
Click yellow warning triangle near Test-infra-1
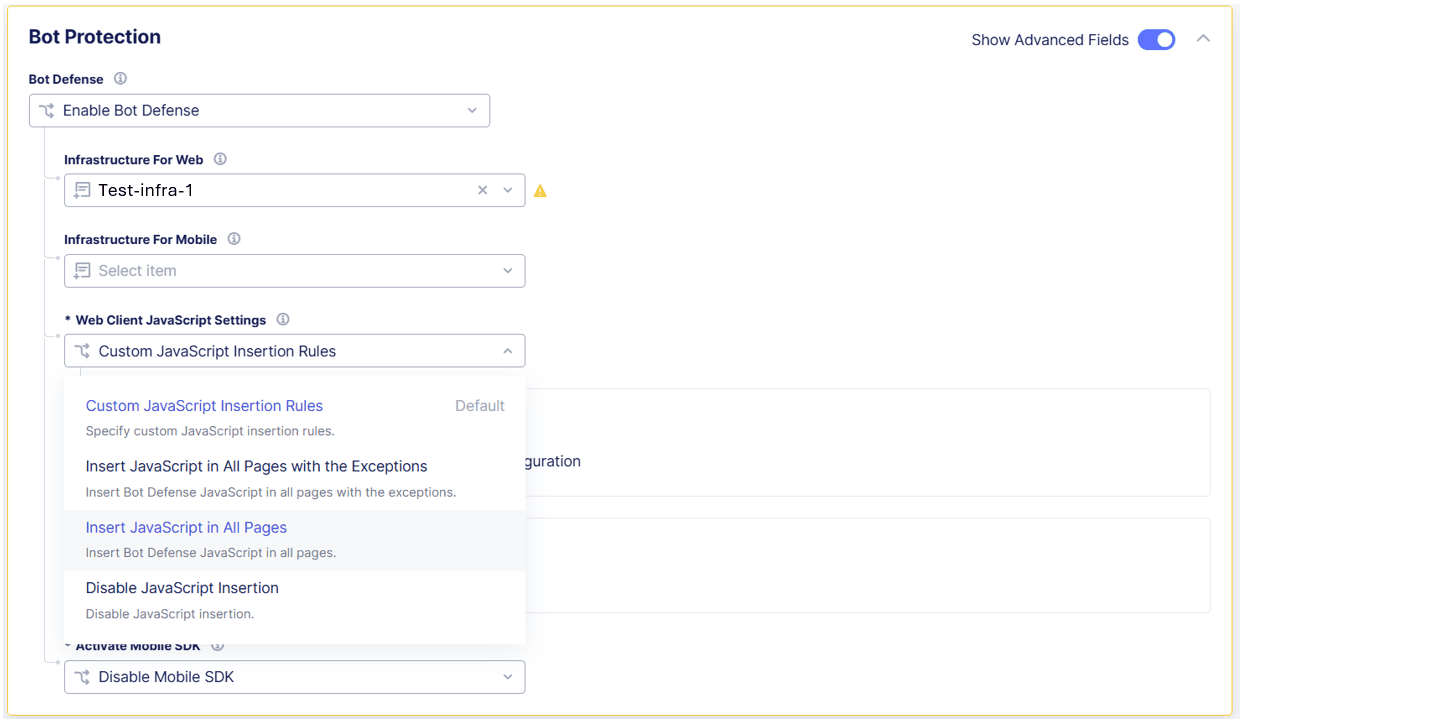540,191
